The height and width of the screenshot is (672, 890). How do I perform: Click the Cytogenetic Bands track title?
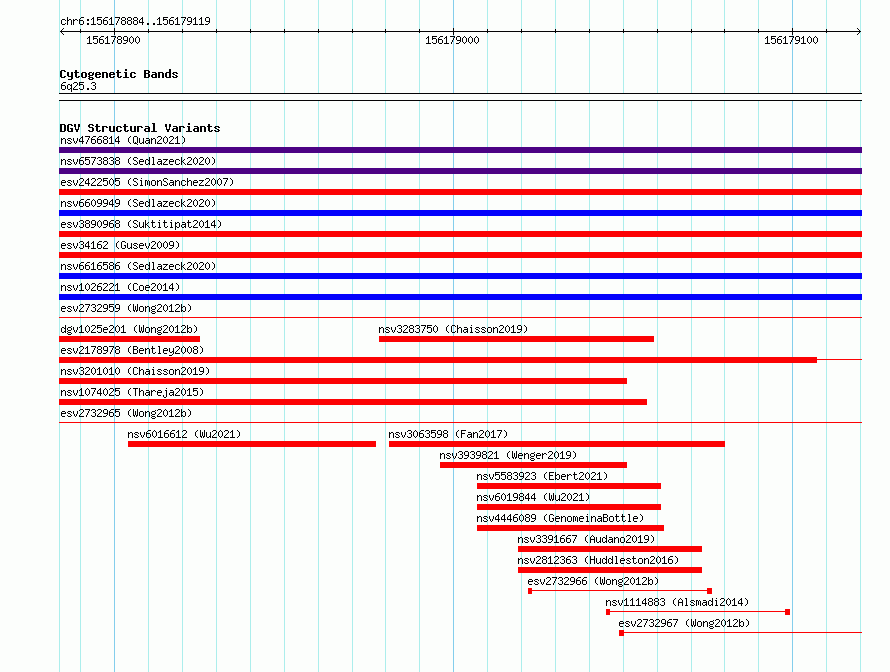[119, 74]
